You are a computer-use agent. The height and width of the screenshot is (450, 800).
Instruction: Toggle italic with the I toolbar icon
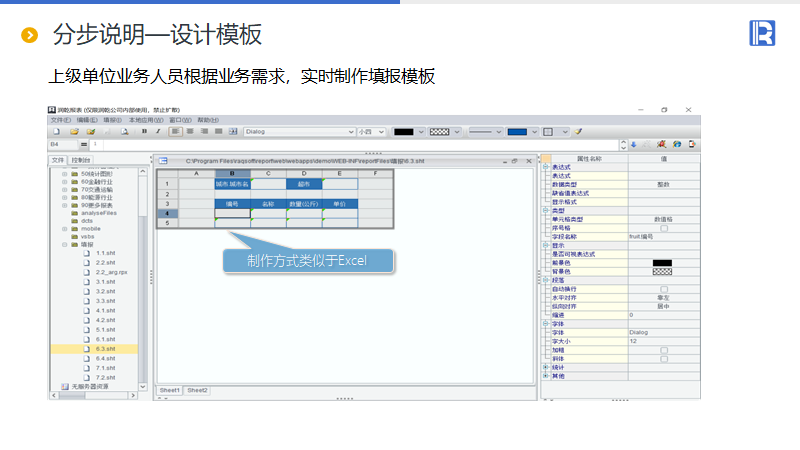(158, 132)
